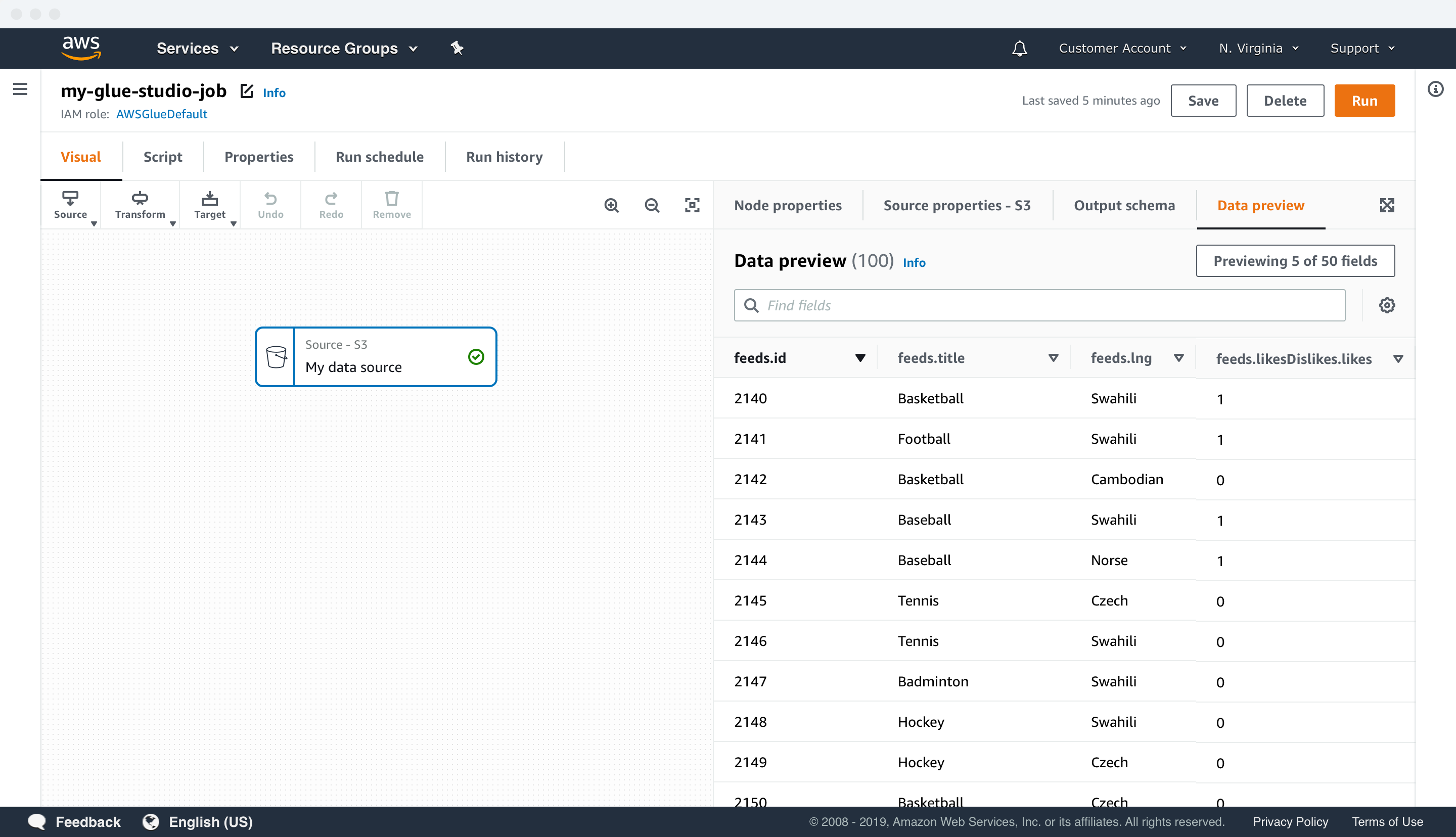Switch to the Script tab
Viewport: 1456px width, 837px height.
(x=163, y=157)
